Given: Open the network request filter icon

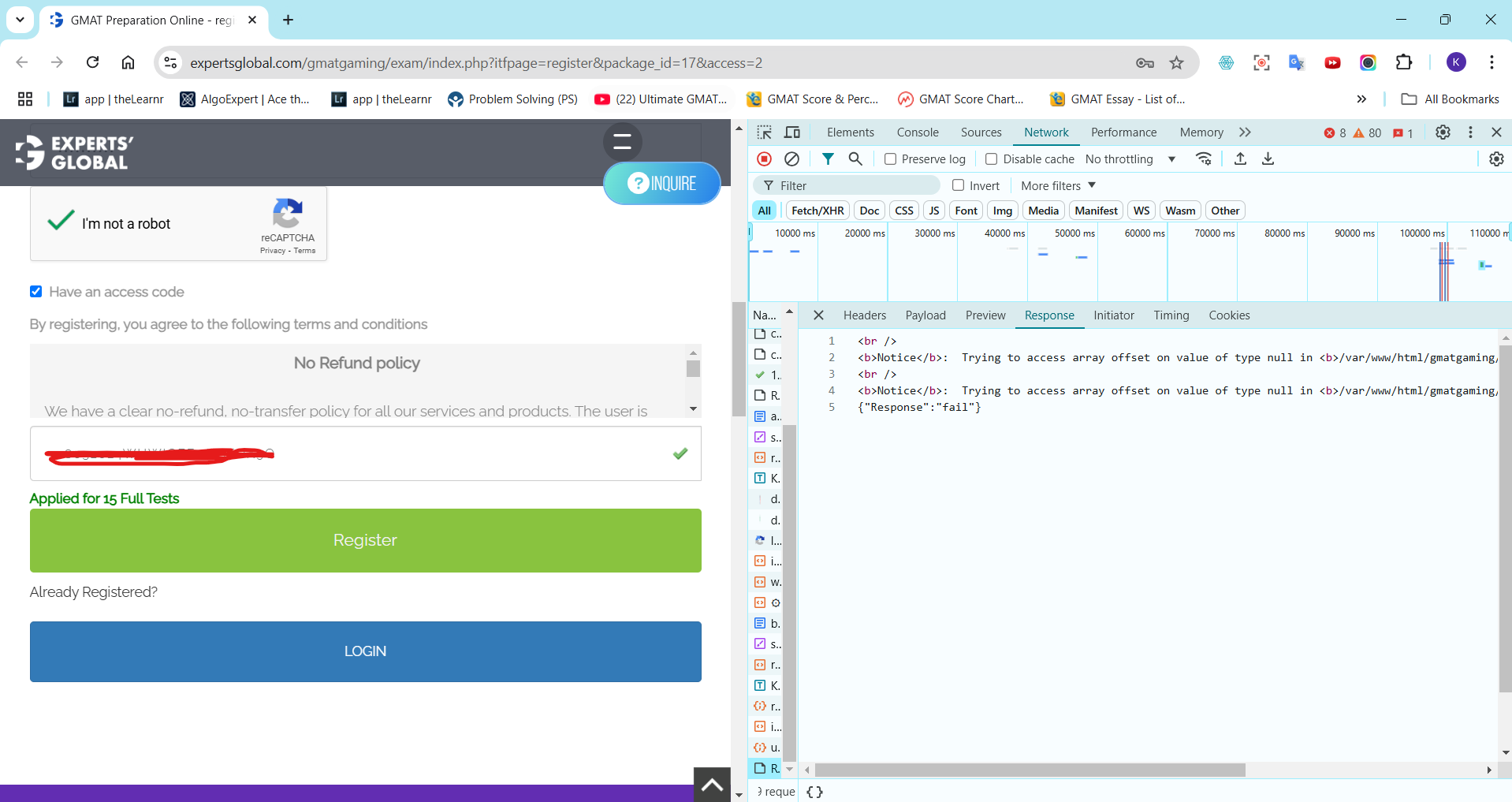Looking at the screenshot, I should point(828,159).
